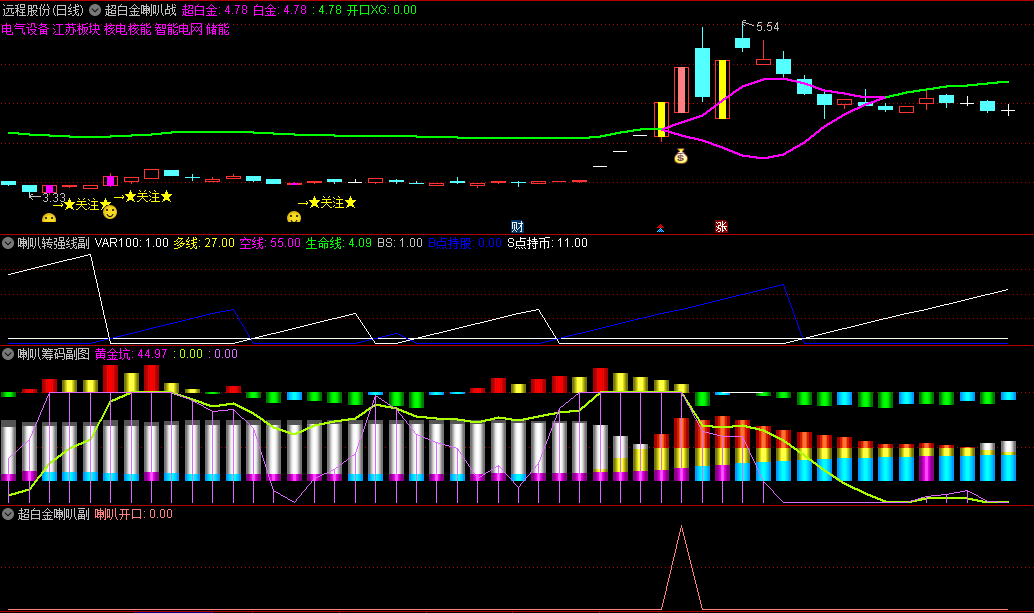Click the B点持股: 0.00 value
This screenshot has width=1034, height=613.
(465, 243)
